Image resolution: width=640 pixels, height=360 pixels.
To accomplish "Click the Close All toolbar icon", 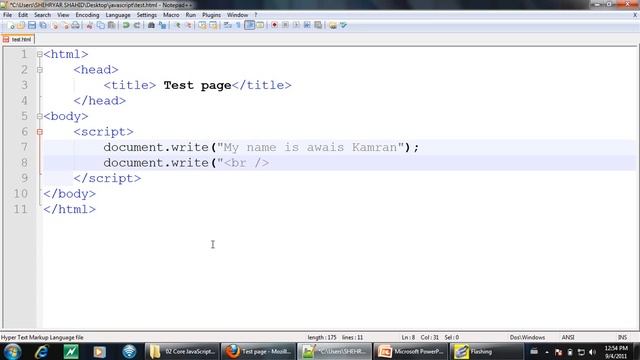I will (x=65, y=25).
